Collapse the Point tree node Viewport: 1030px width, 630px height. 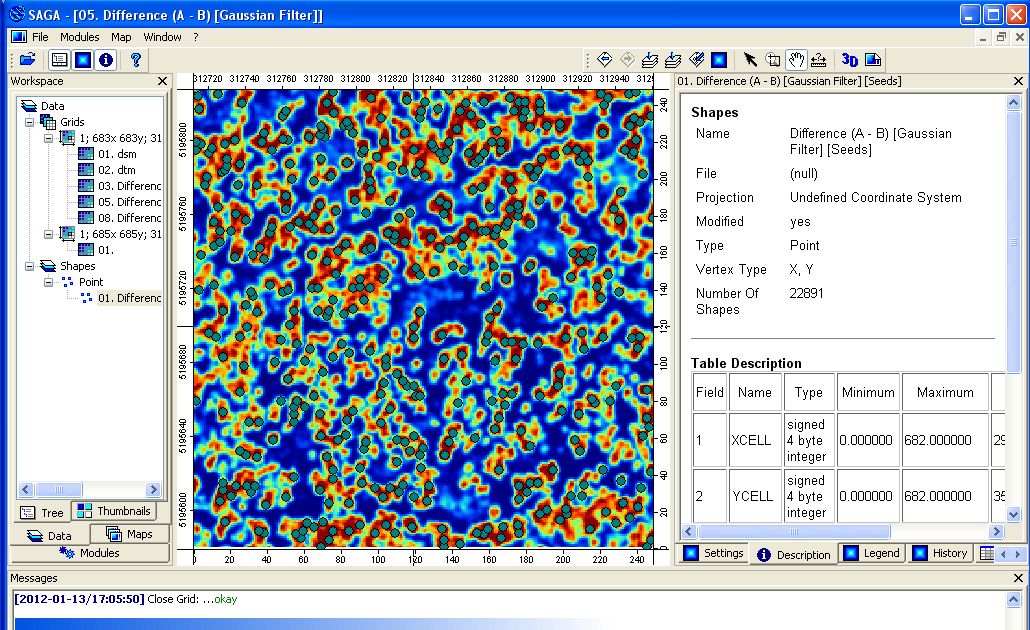pos(49,282)
